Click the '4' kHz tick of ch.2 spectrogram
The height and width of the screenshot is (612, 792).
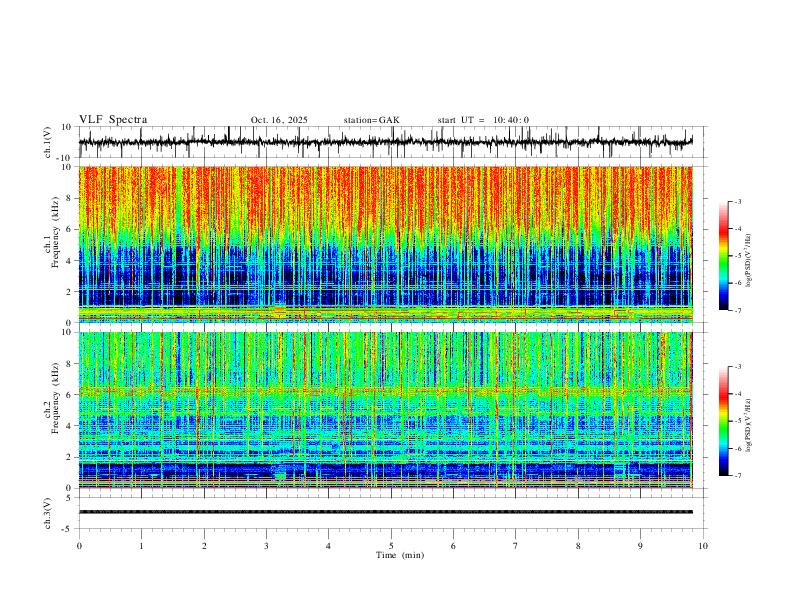(70, 426)
